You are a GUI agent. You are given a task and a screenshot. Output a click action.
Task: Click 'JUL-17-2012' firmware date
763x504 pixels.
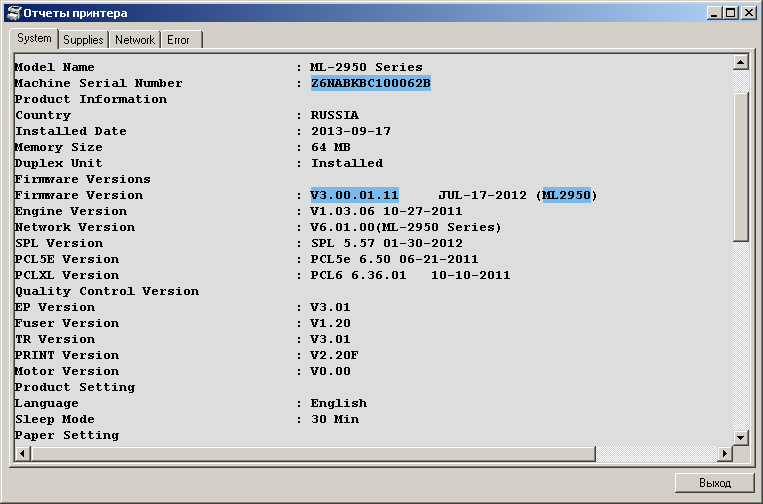click(482, 195)
